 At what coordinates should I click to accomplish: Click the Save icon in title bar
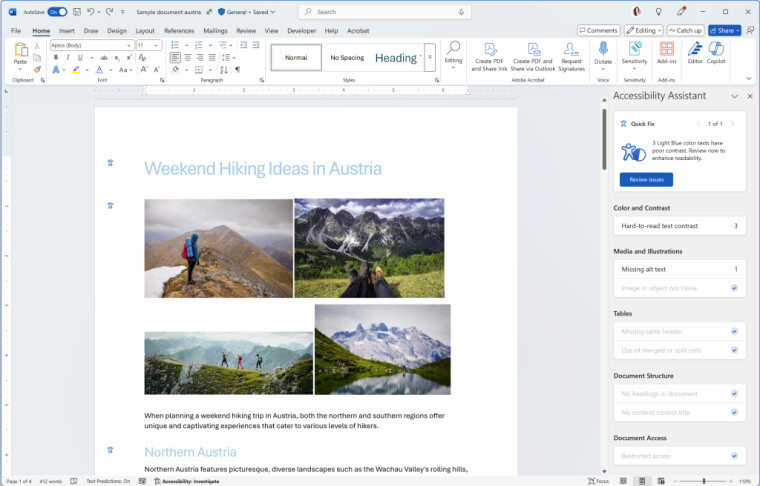coord(77,12)
